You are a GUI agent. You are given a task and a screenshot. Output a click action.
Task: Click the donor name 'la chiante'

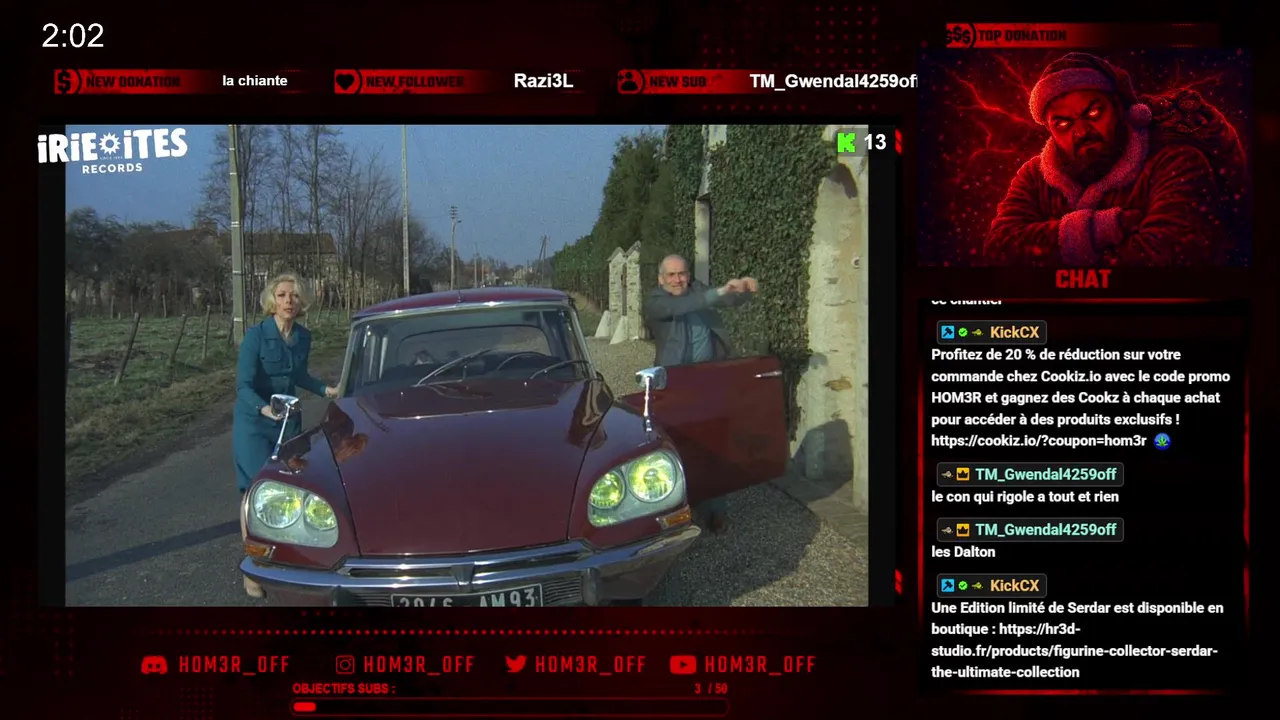pos(255,81)
